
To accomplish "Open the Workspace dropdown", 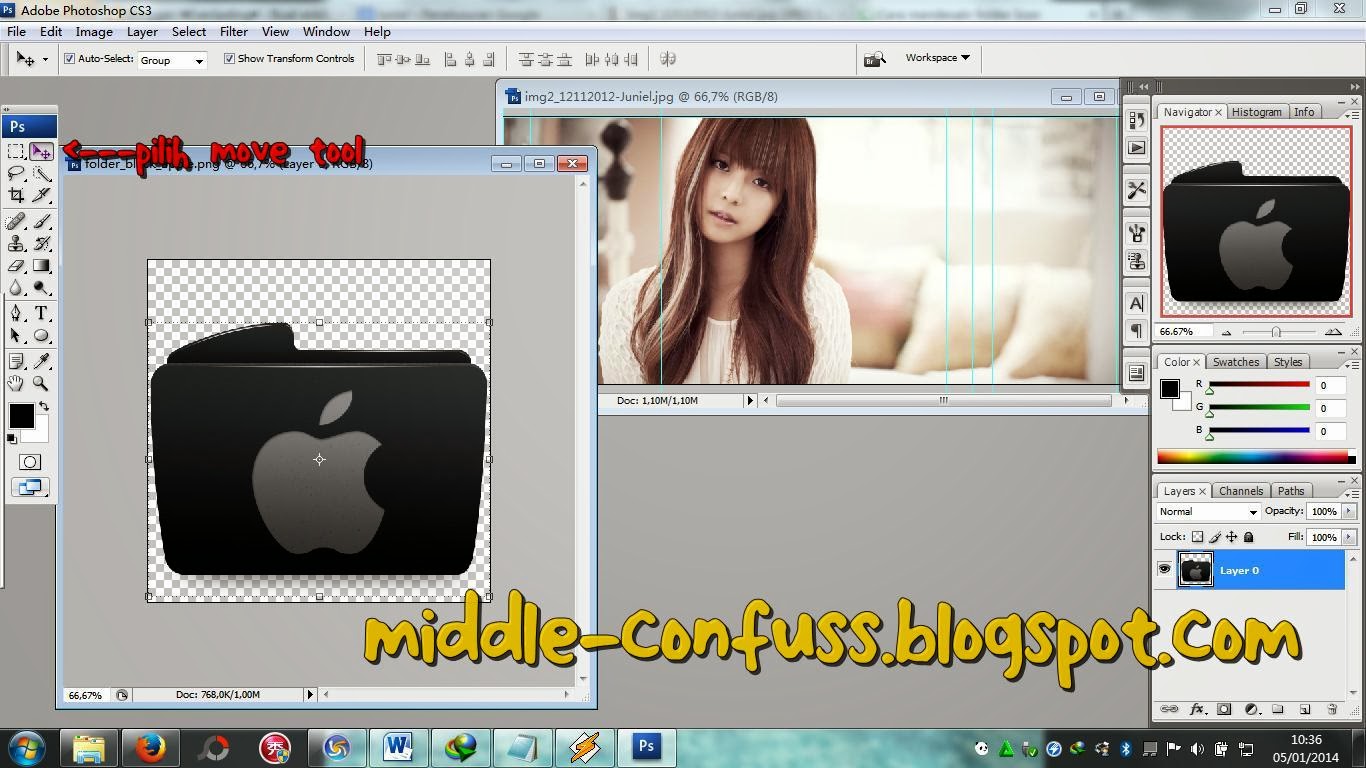I will [935, 58].
